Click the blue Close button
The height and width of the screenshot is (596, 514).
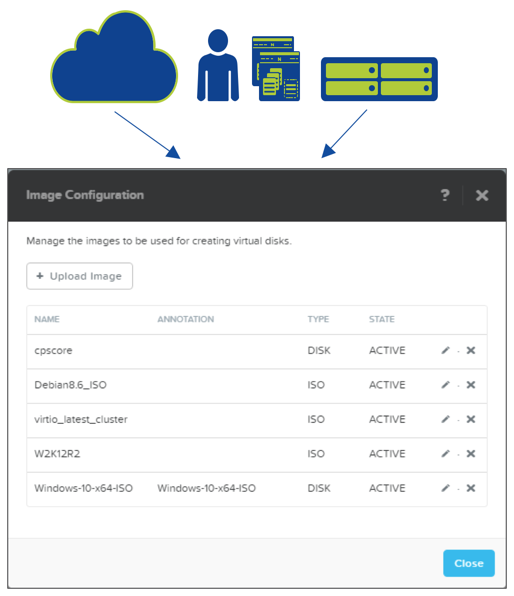(x=469, y=563)
